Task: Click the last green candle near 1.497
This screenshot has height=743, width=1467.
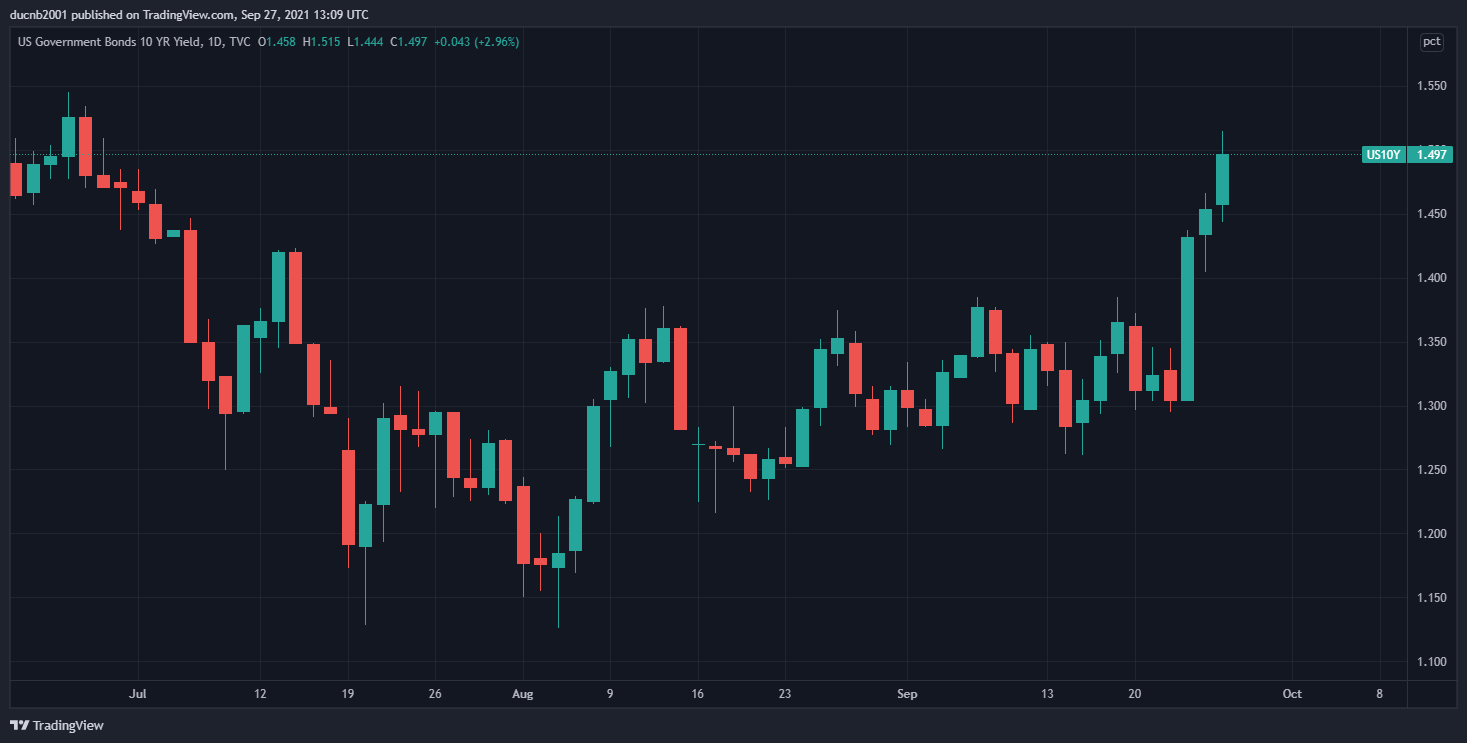Action: click(x=1222, y=180)
